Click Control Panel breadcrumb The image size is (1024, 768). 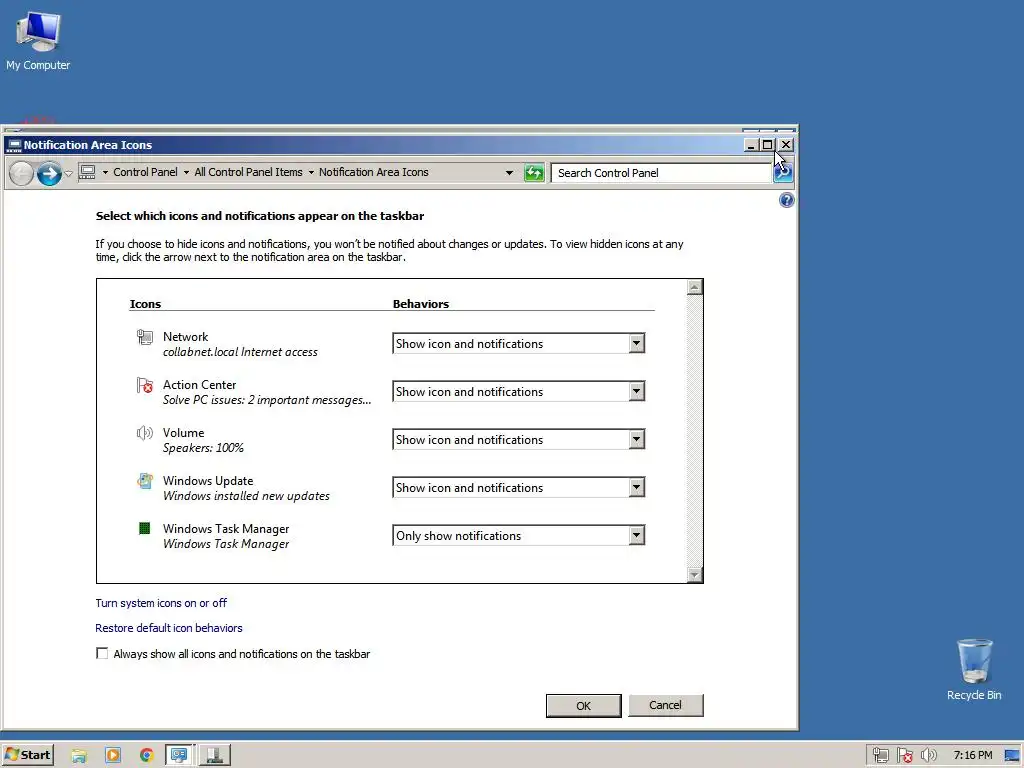[145, 172]
